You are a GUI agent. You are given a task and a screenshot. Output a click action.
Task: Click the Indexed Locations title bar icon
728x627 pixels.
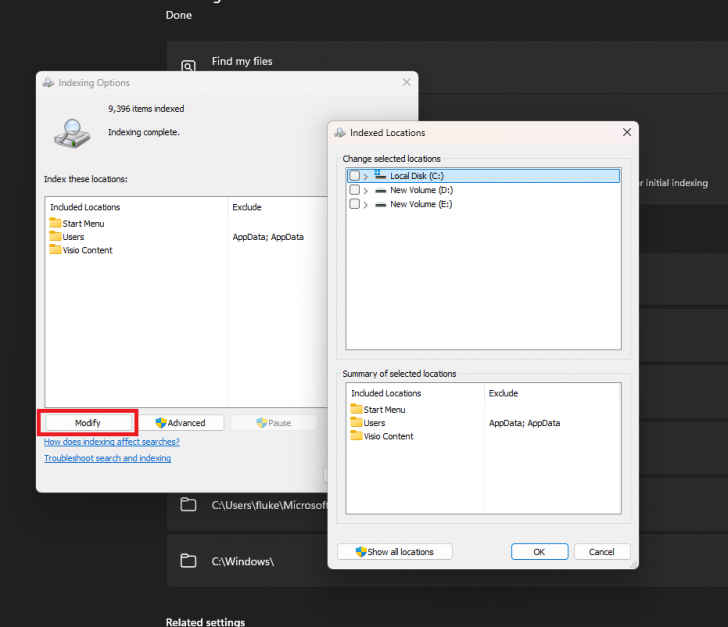click(340, 132)
